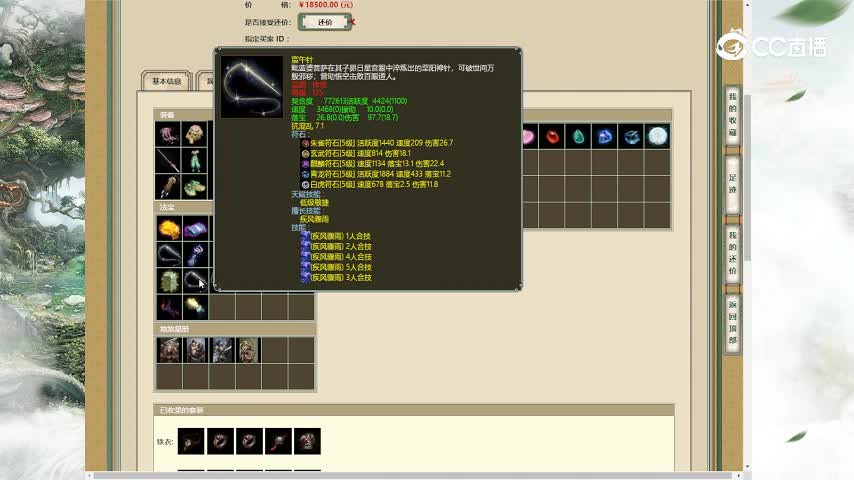Click the 5人合技 skill line
Viewport: 854px width, 480px height.
pyautogui.click(x=336, y=268)
